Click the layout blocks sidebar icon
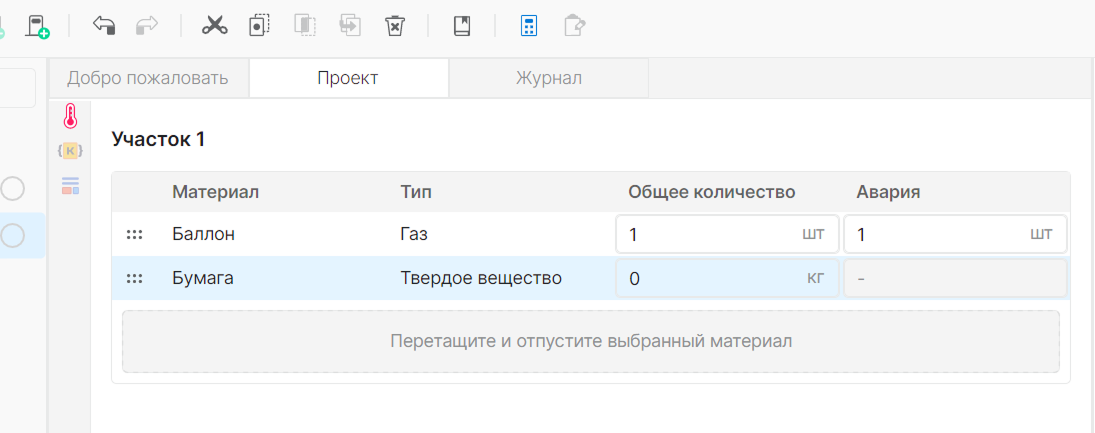Viewport: 1095px width, 433px height. [70, 185]
